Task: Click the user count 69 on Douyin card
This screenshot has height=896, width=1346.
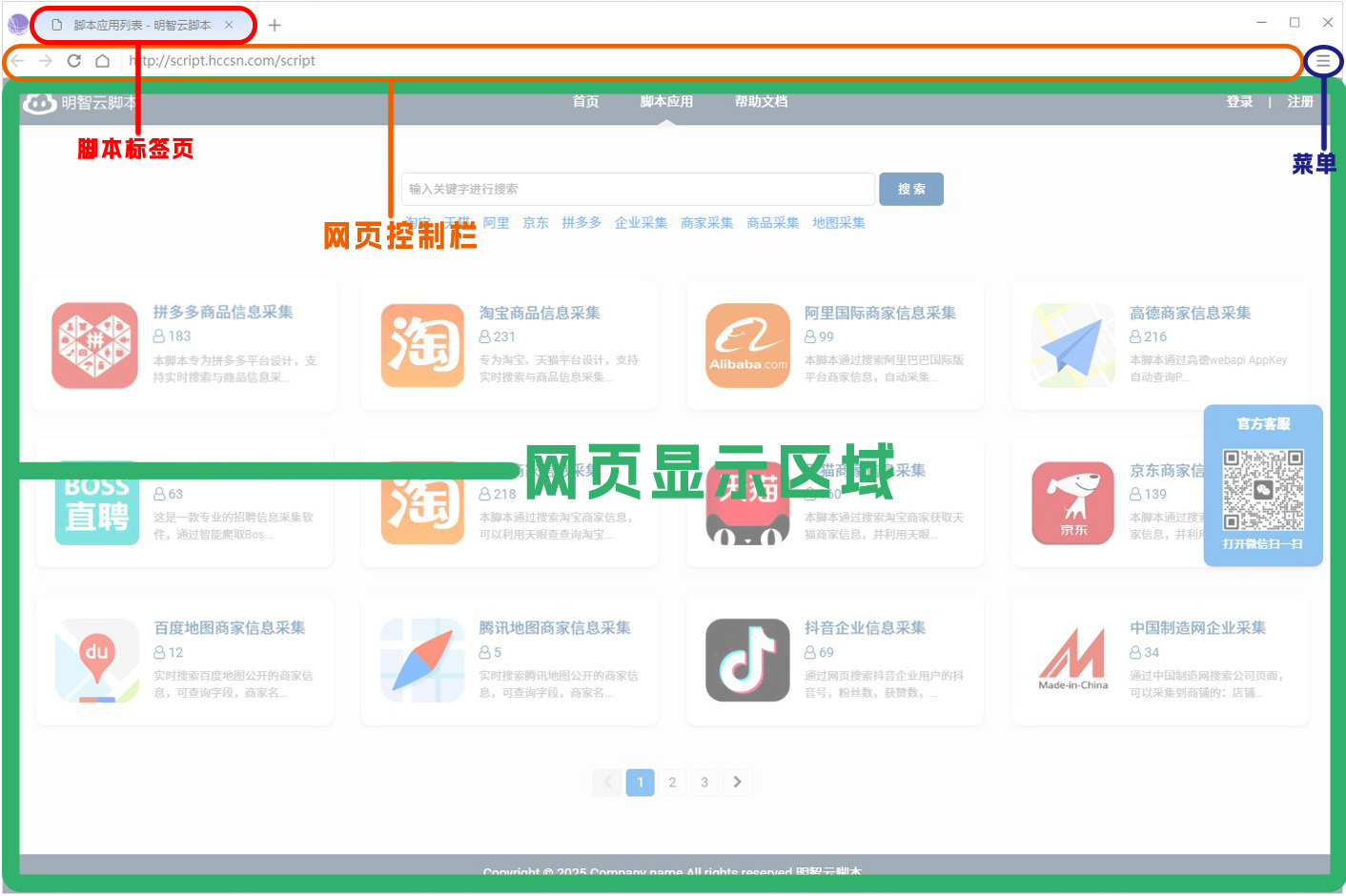Action: pyautogui.click(x=819, y=653)
